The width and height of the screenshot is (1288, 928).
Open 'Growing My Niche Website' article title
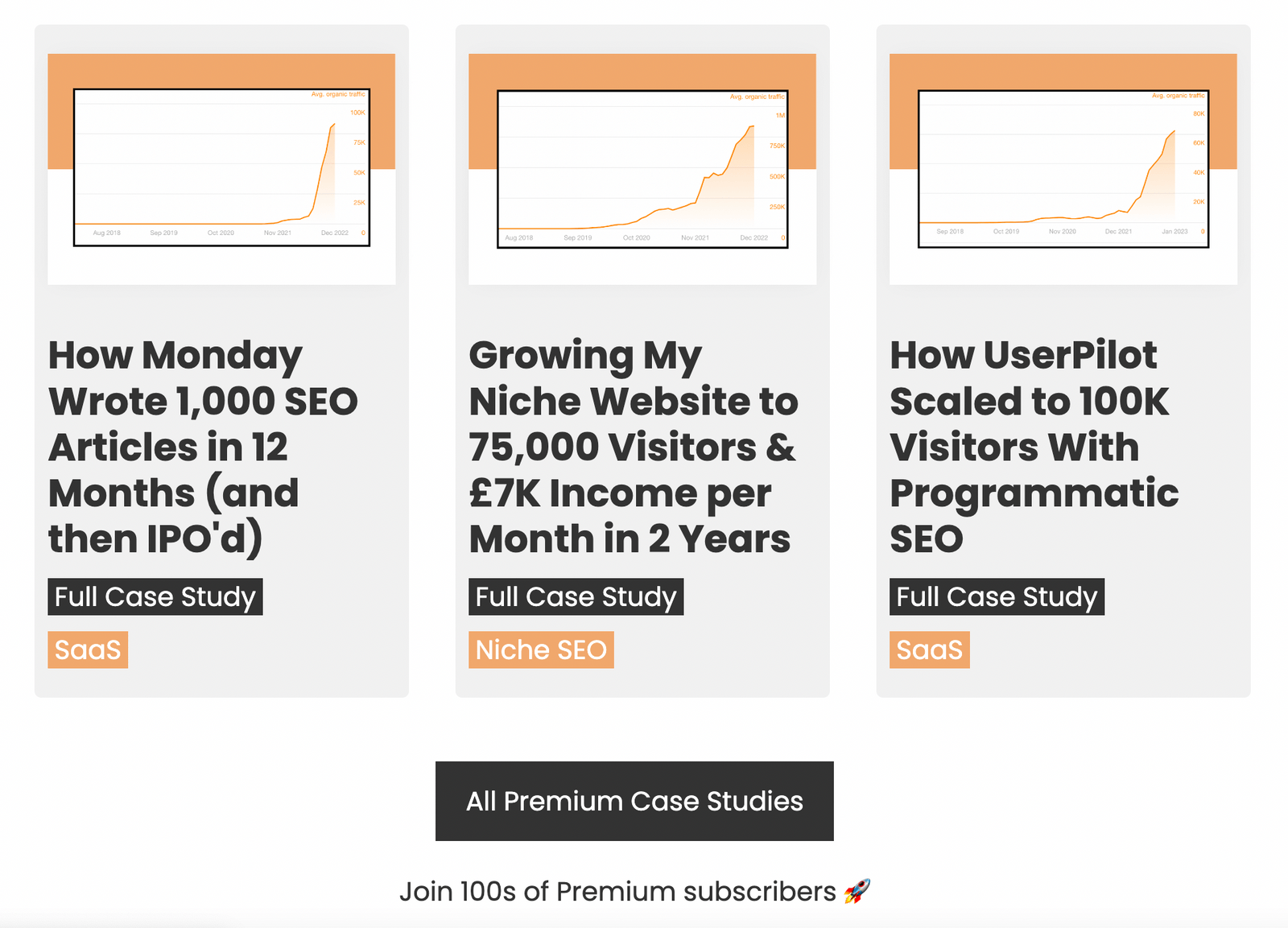634,447
